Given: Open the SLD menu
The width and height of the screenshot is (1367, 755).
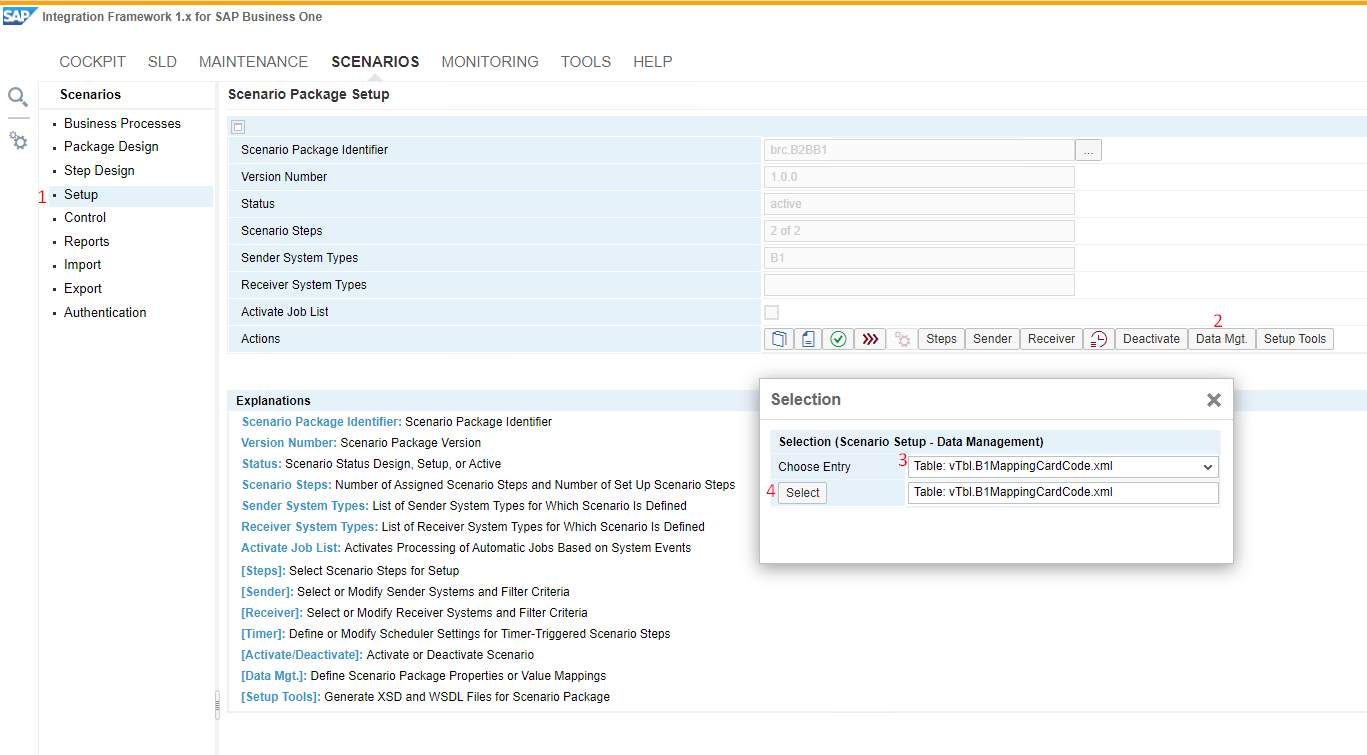Looking at the screenshot, I should [162, 62].
